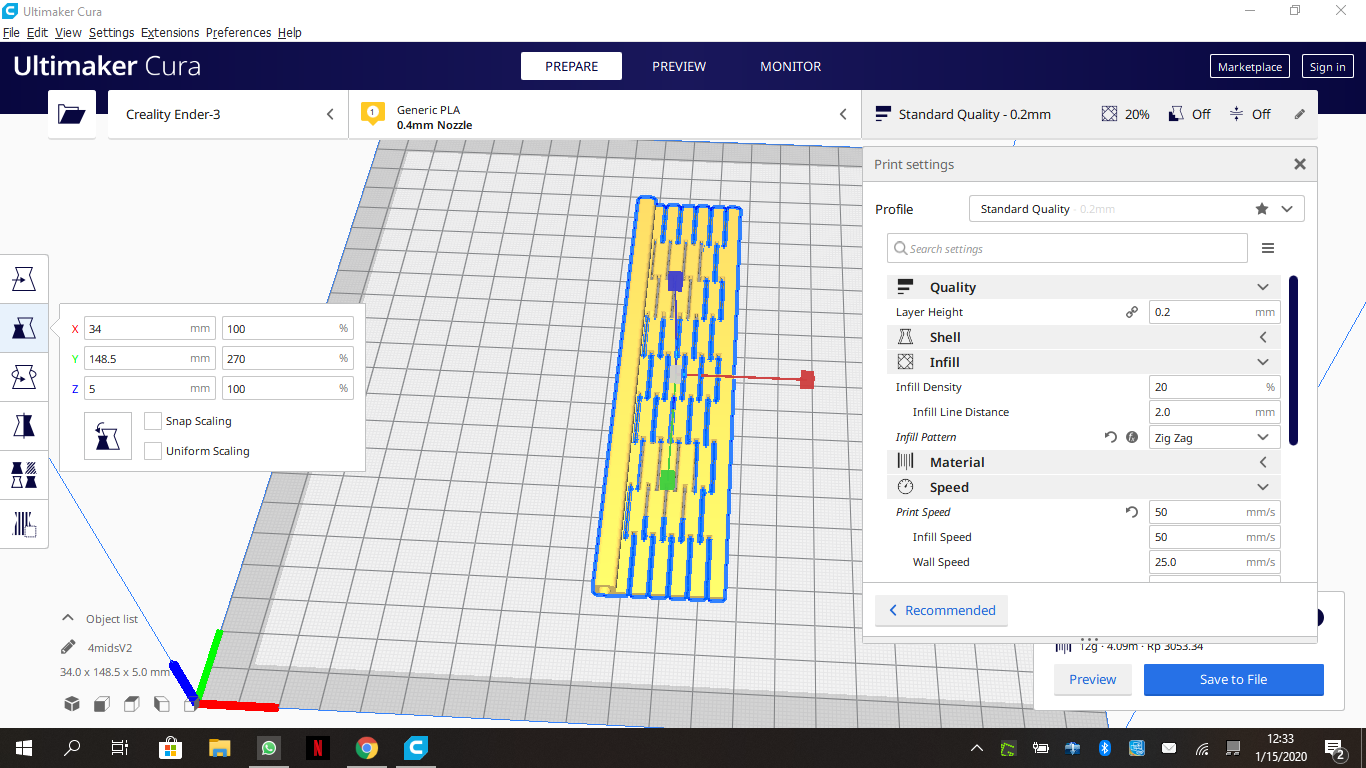Image resolution: width=1366 pixels, height=768 pixels.
Task: Click the Save to File button
Action: pos(1234,679)
